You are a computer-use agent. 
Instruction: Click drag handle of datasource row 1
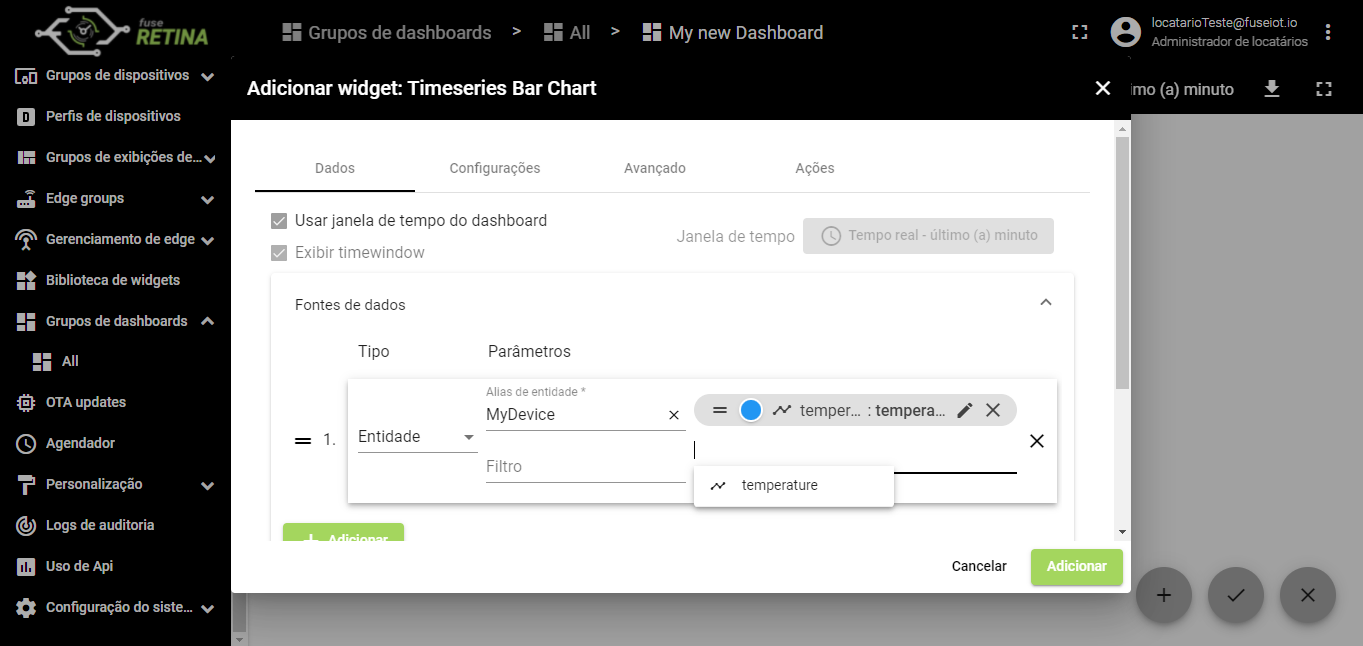tap(303, 441)
